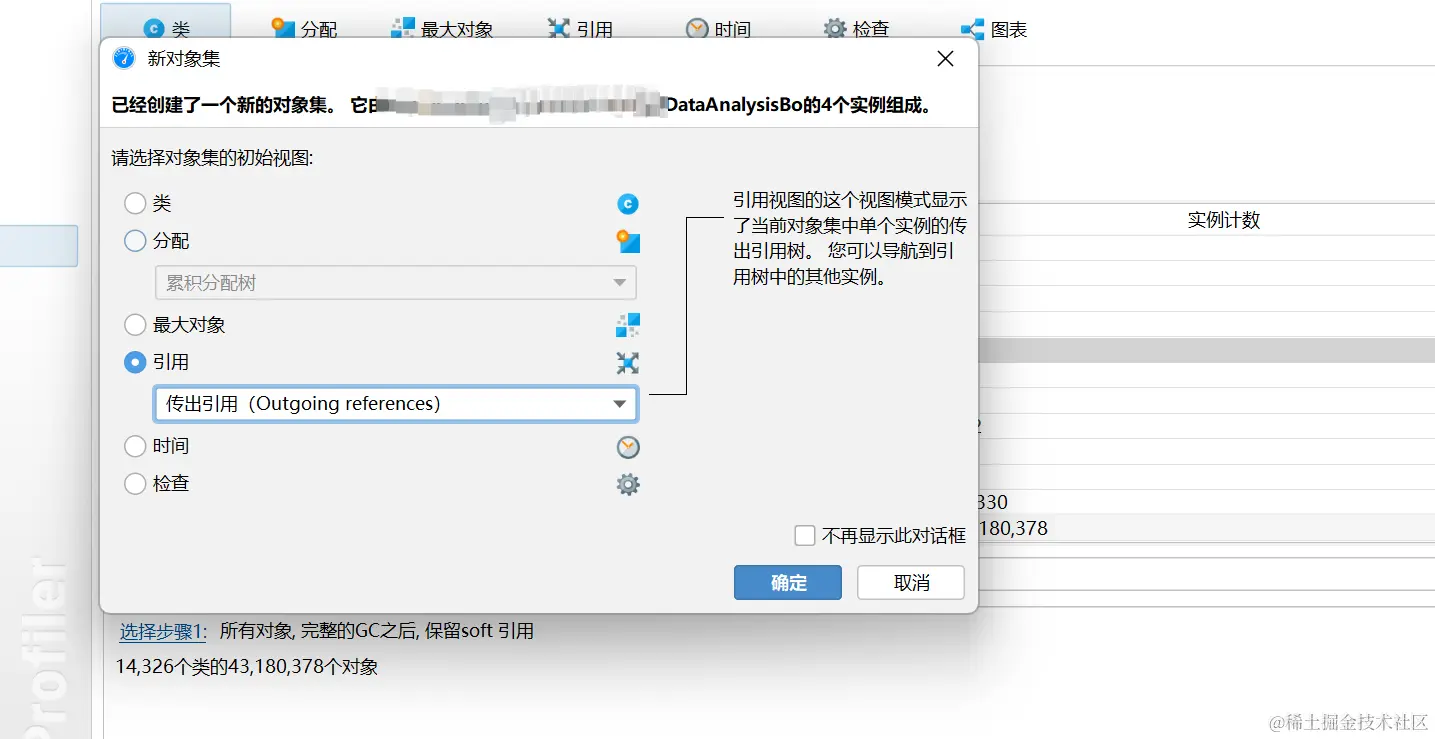Switch to the 时间 tab in main window

(x=718, y=29)
